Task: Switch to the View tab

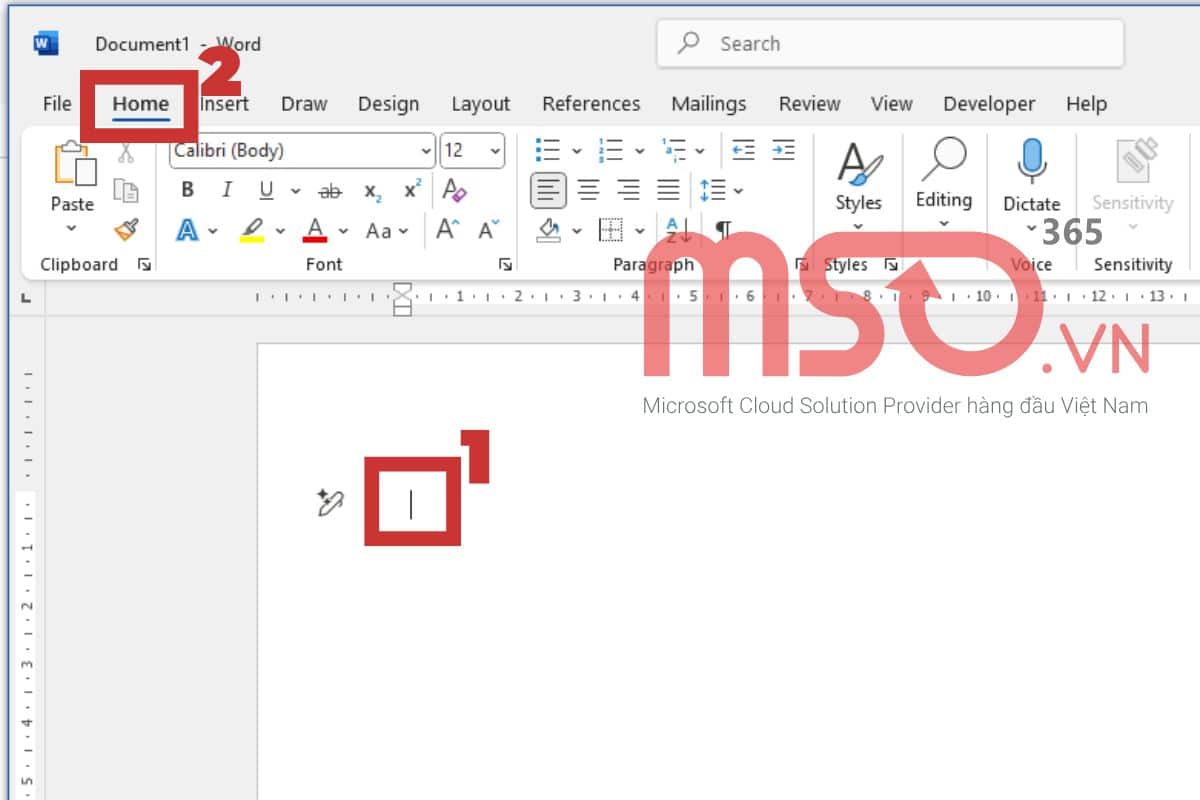Action: pyautogui.click(x=891, y=104)
